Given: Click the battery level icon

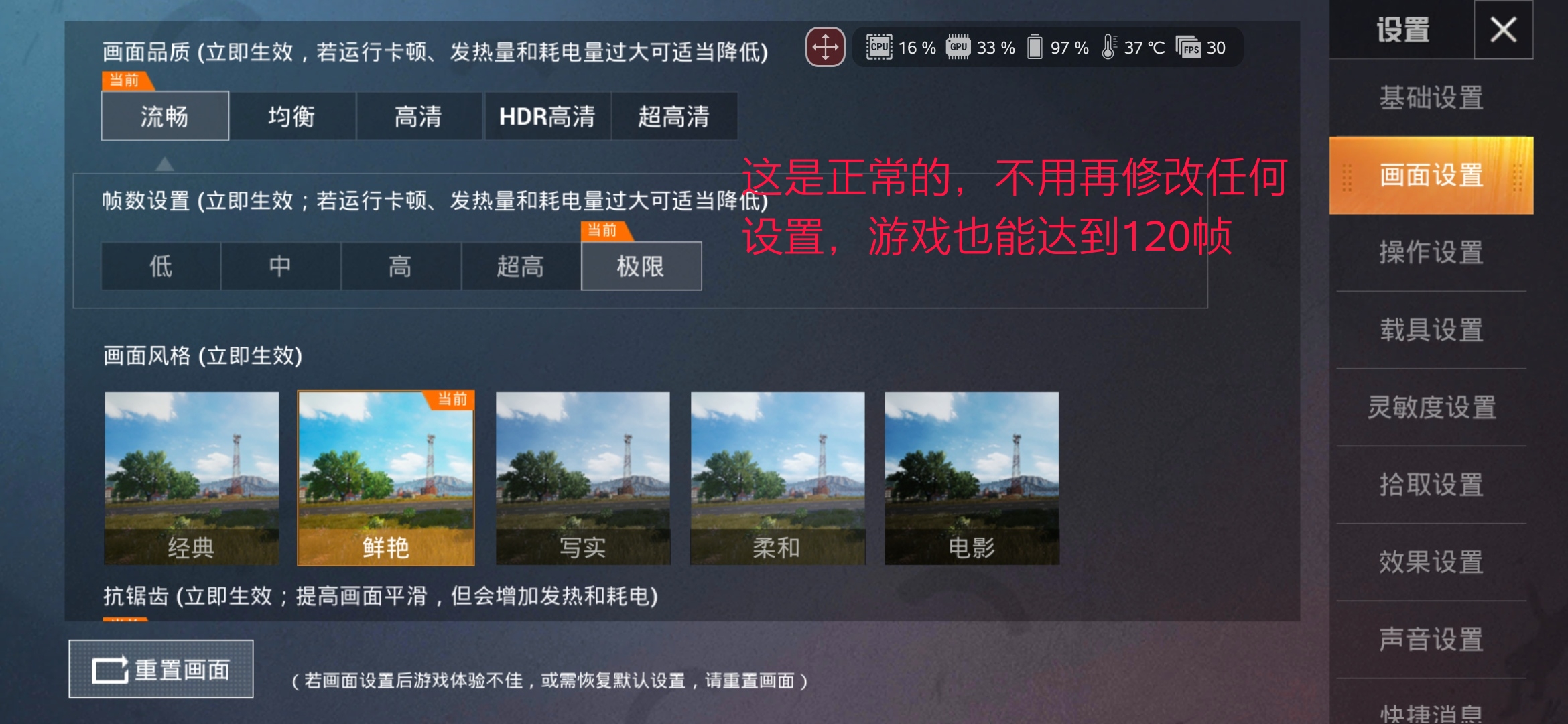Looking at the screenshot, I should click(1035, 47).
